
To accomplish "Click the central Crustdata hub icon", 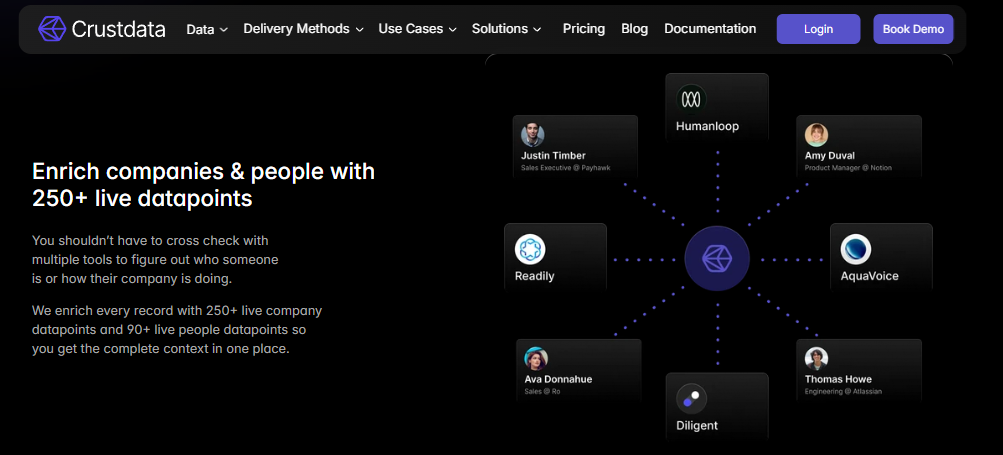I will tap(716, 259).
